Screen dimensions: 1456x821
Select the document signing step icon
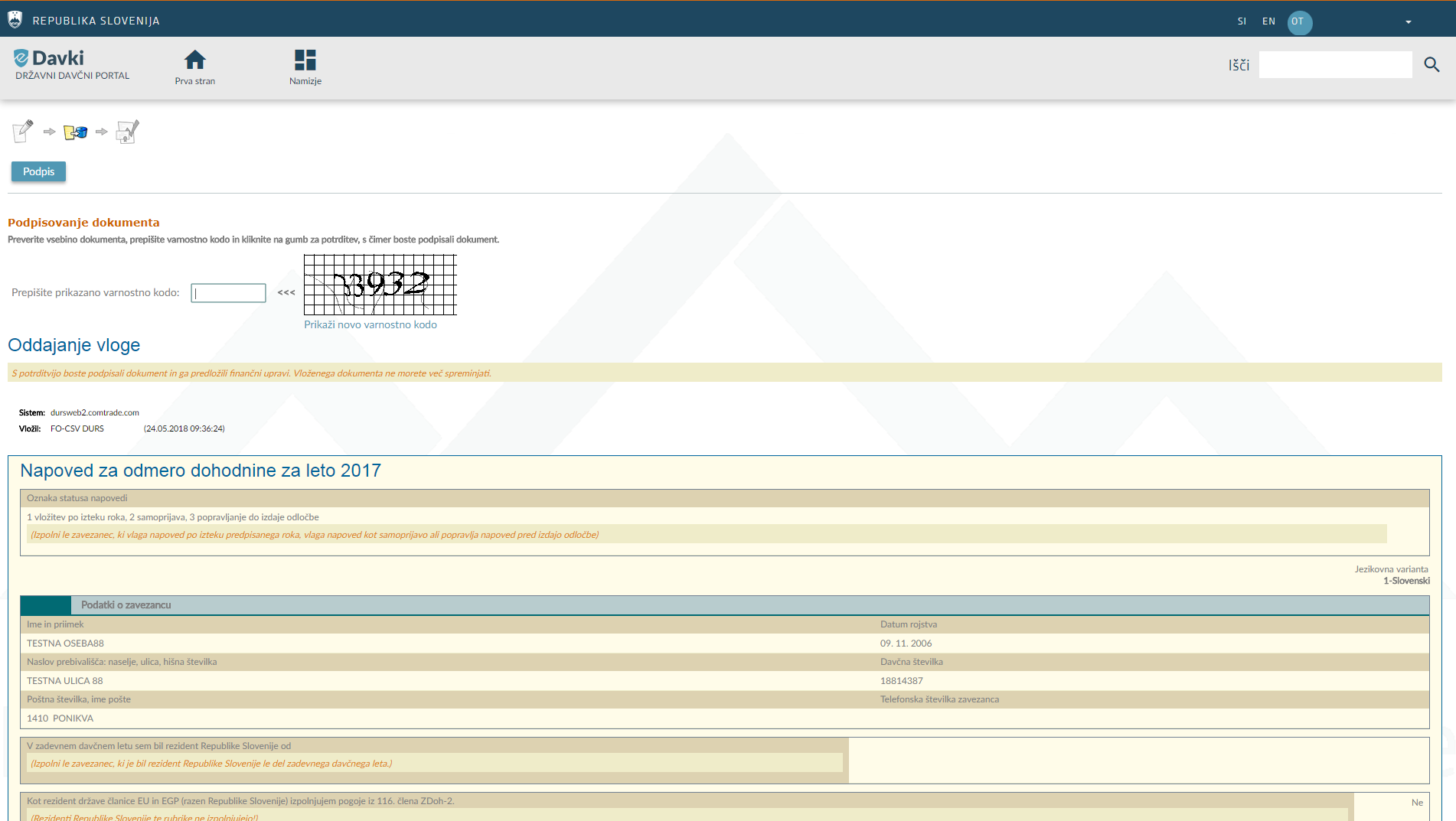click(127, 132)
